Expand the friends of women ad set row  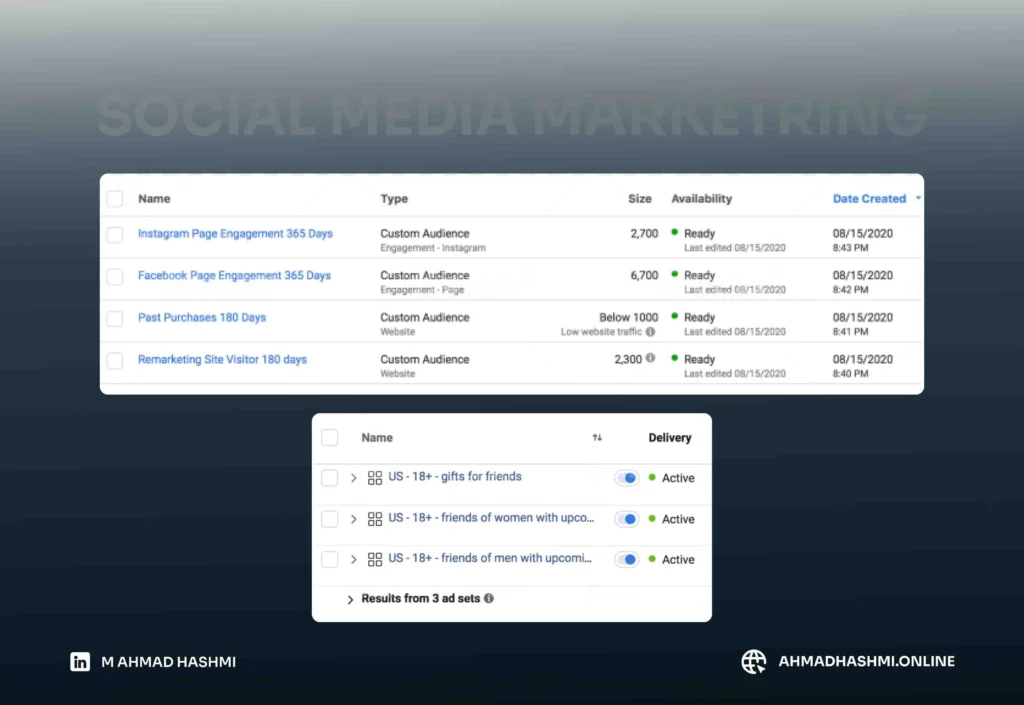pyautogui.click(x=354, y=519)
